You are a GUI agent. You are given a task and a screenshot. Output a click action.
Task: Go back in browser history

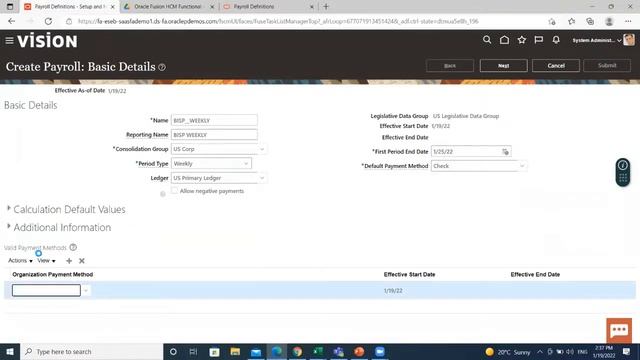pos(11,21)
